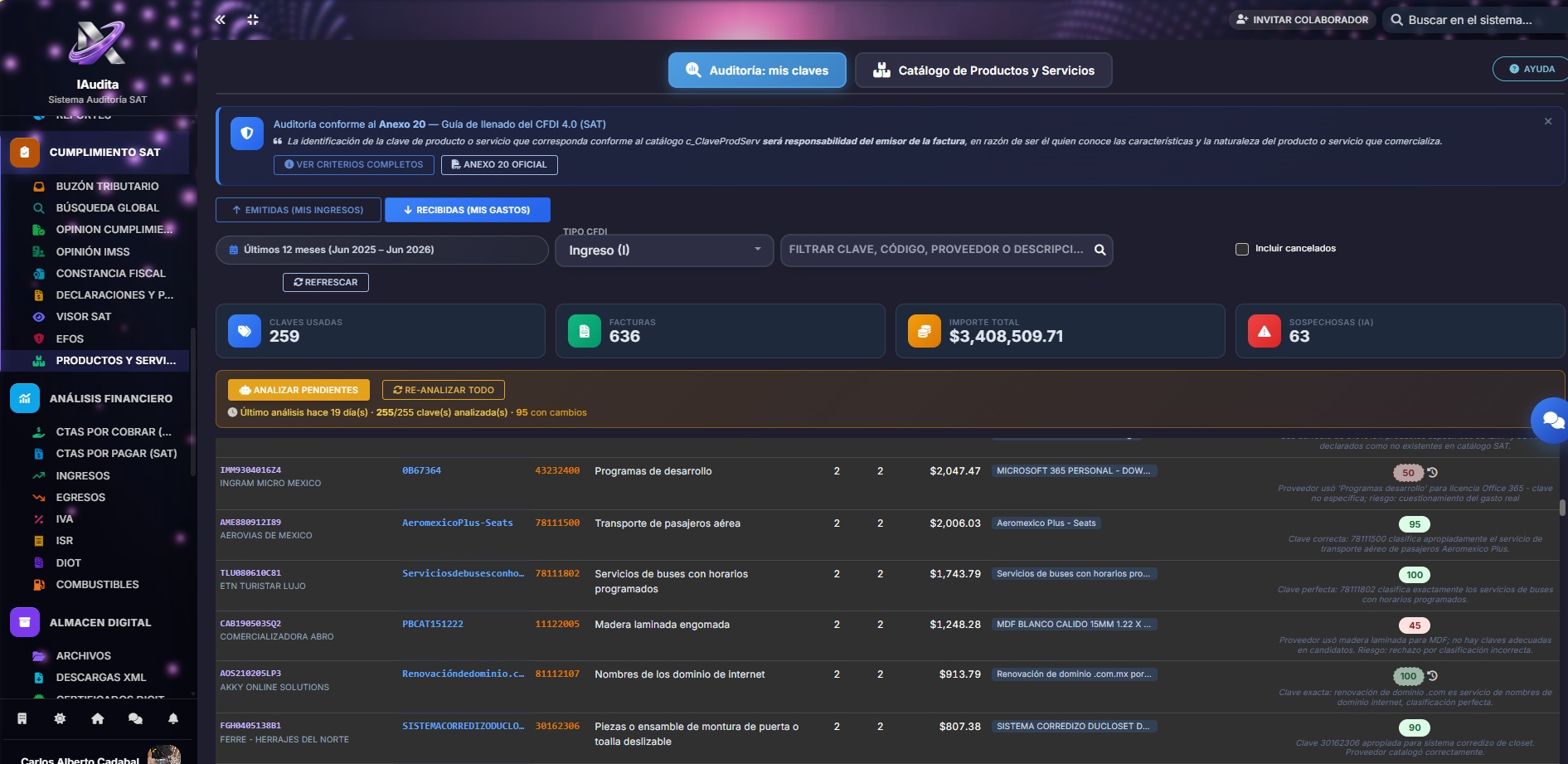Image resolution: width=1568 pixels, height=764 pixels.
Task: Open floating chat support bubble
Action: point(1550,421)
